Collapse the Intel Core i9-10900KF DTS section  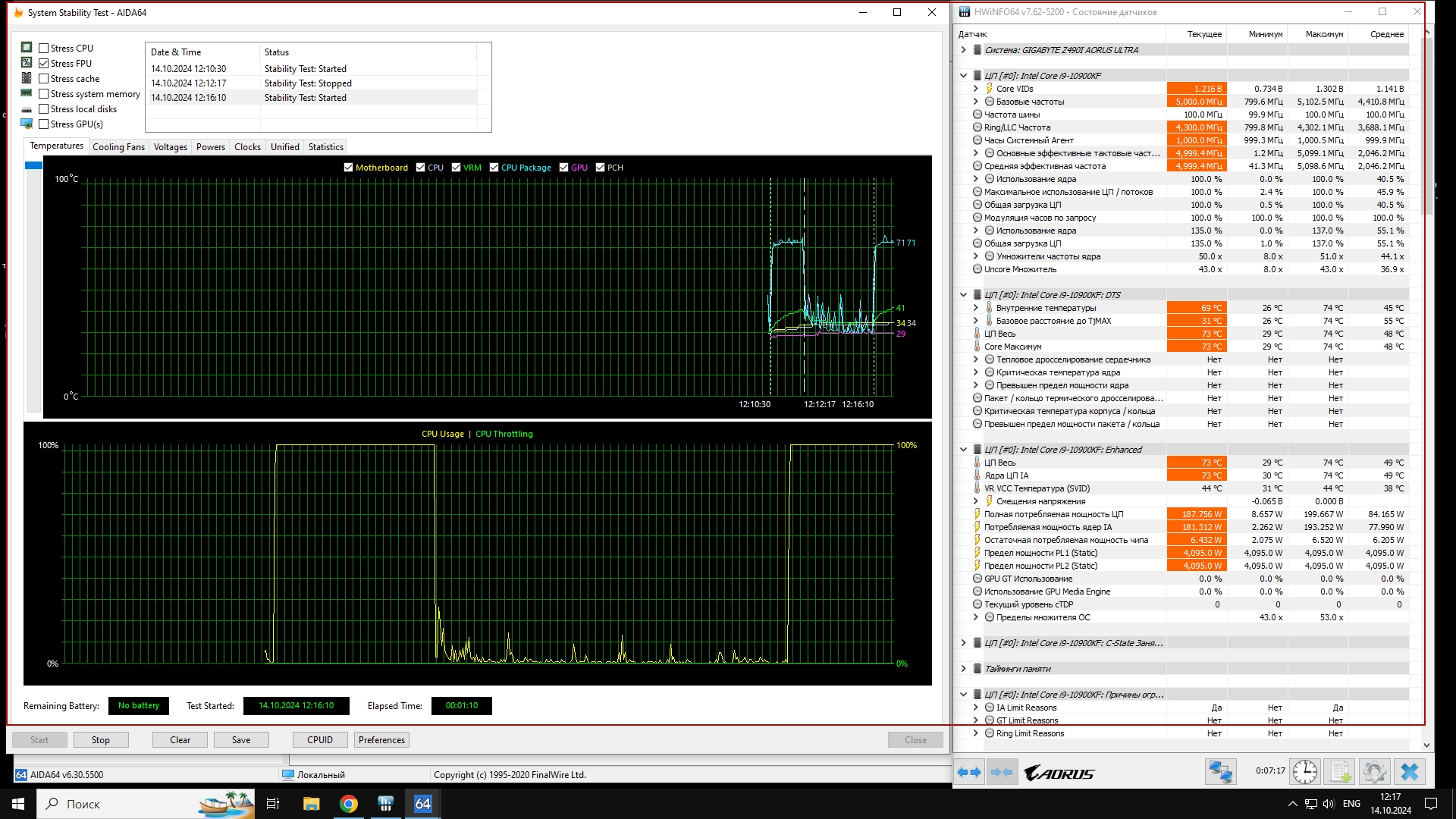(964, 295)
